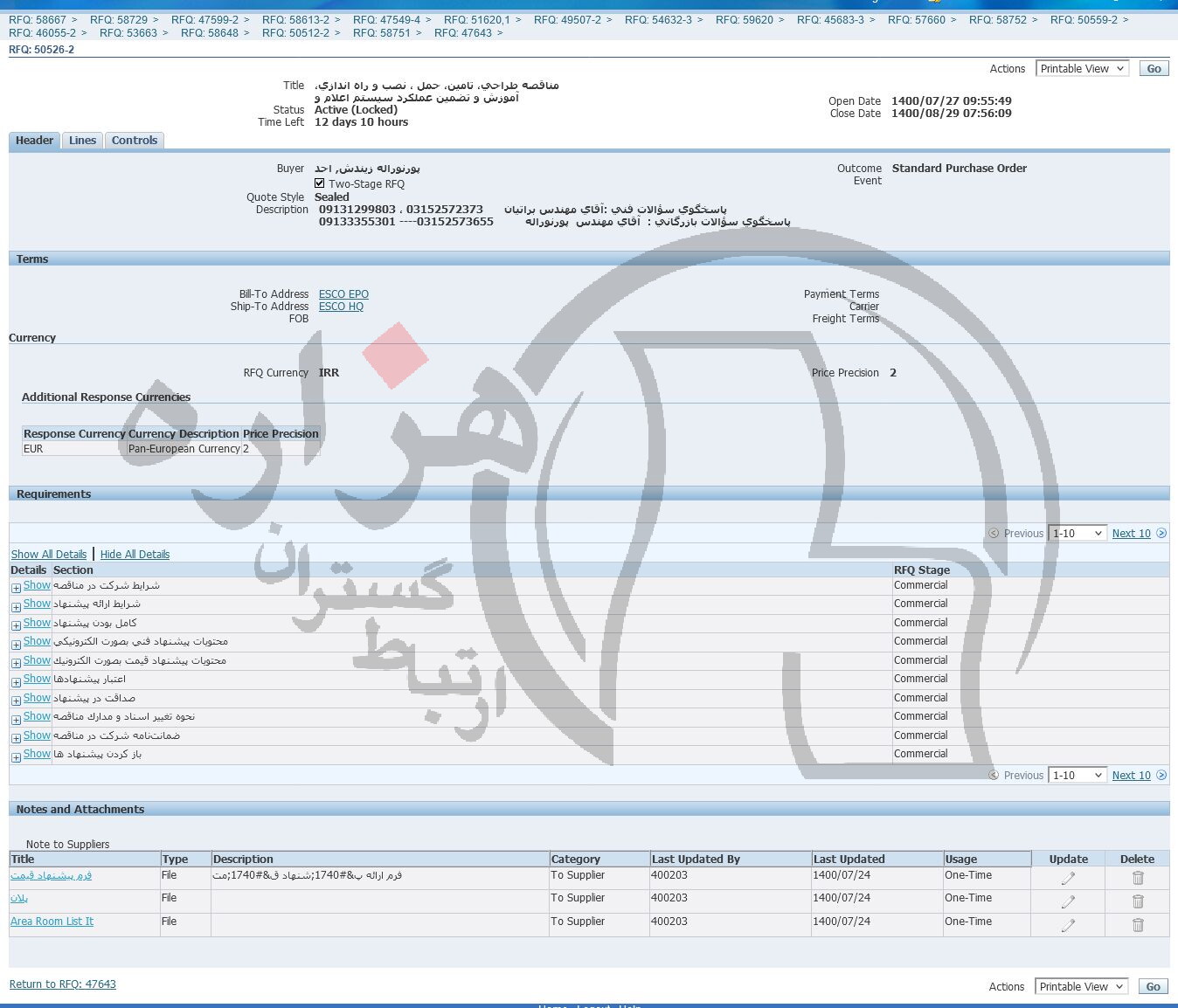Expand details plus icon for شرایط شرکت در مناقصه

click(x=16, y=588)
